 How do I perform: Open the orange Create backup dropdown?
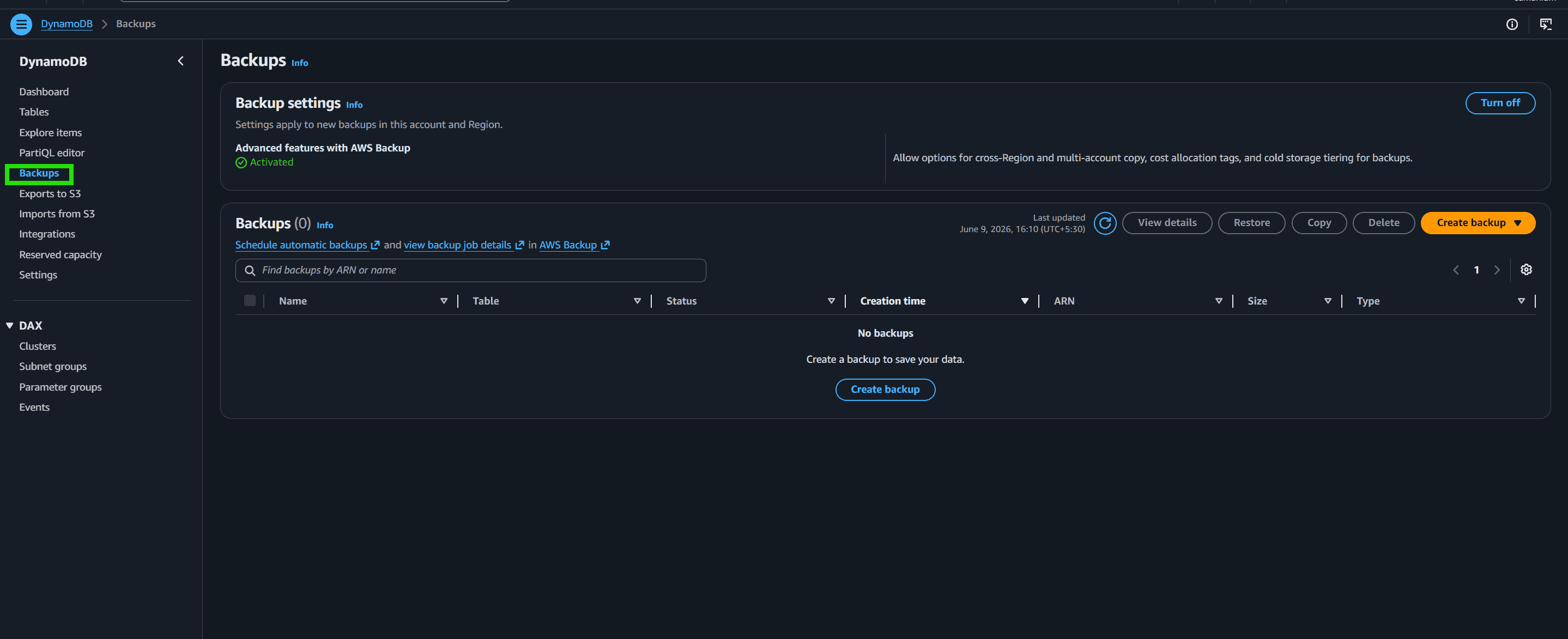pos(1478,223)
